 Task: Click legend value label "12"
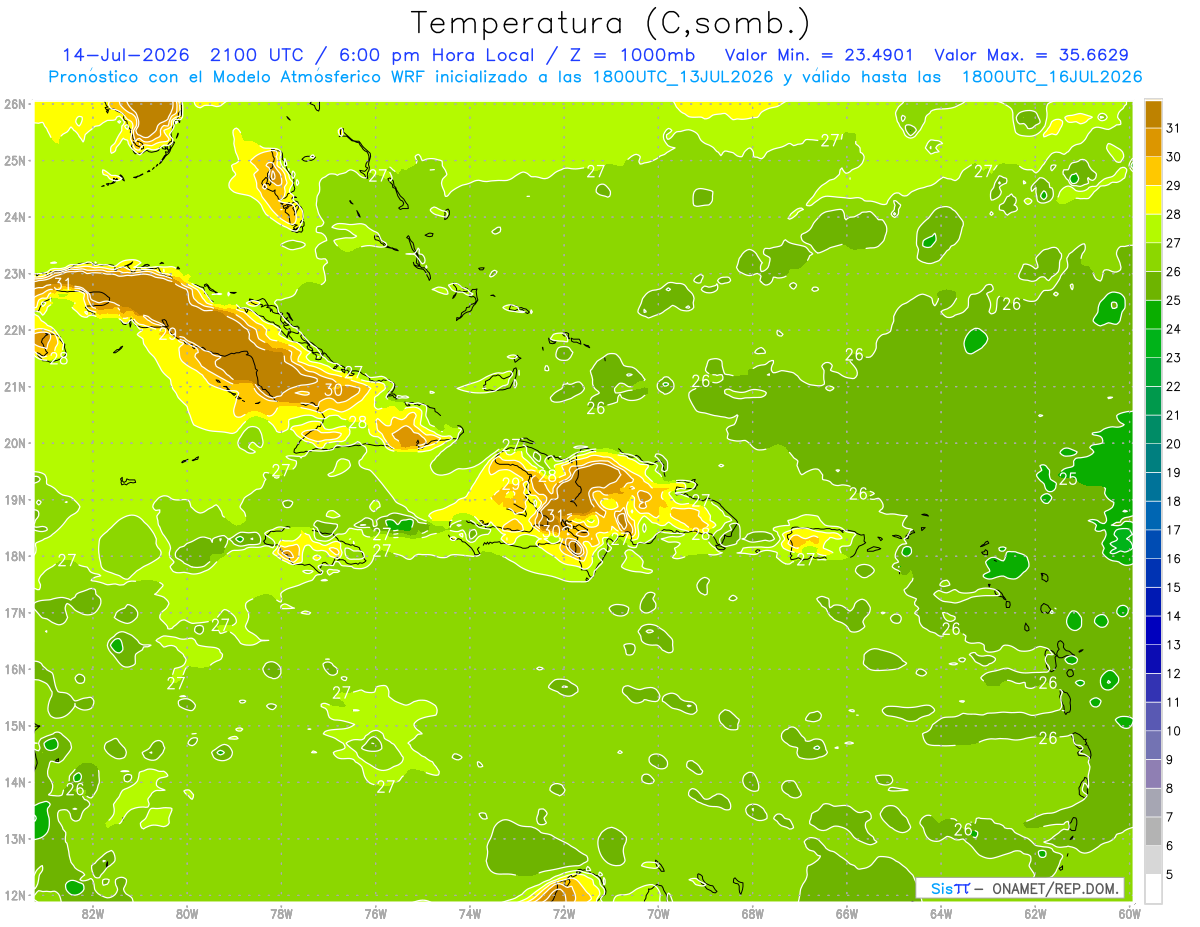(1174, 673)
